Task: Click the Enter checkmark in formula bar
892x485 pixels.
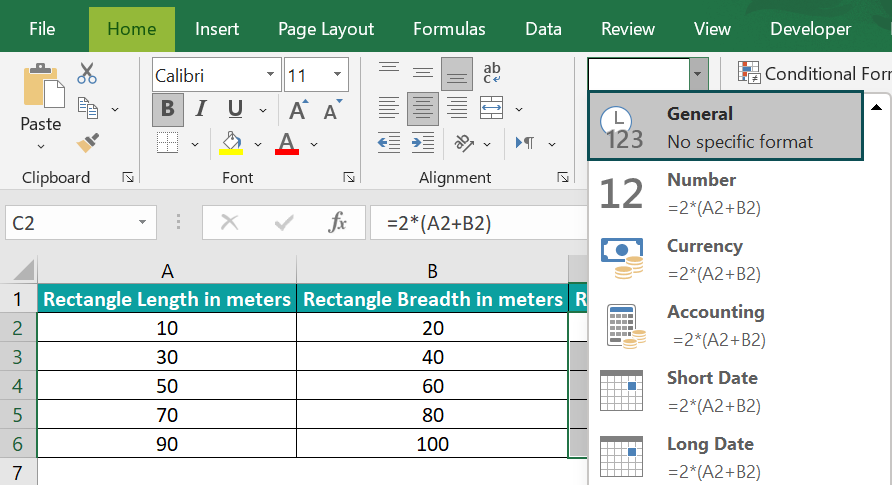Action: click(x=283, y=222)
